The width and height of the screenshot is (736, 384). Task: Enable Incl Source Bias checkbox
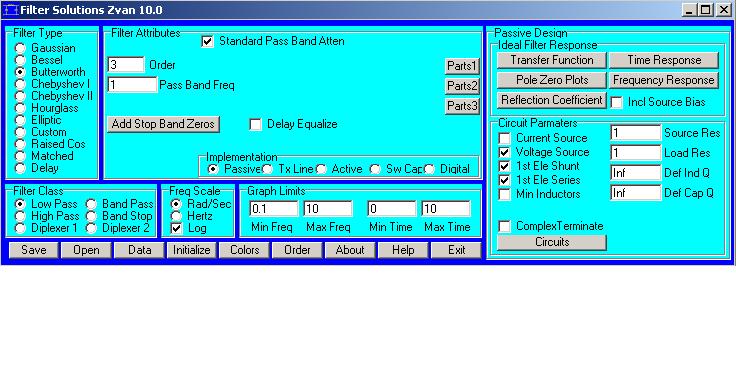[616, 102]
